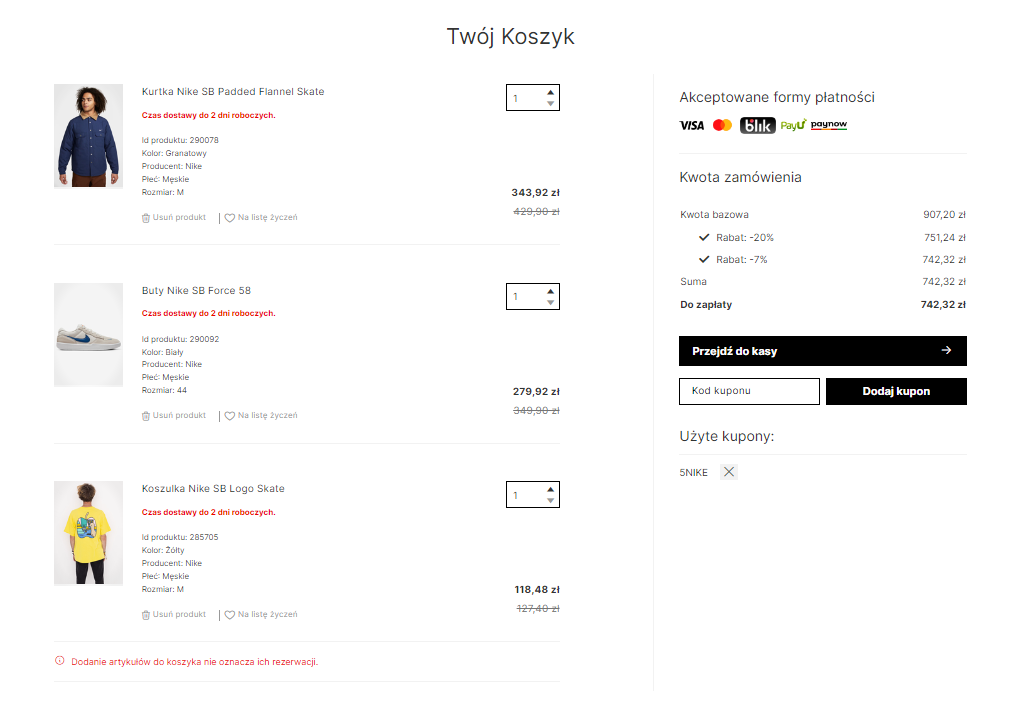Screen dimensions: 1026x704
Task: Click the Przejdź do kasy button
Action: (x=823, y=351)
